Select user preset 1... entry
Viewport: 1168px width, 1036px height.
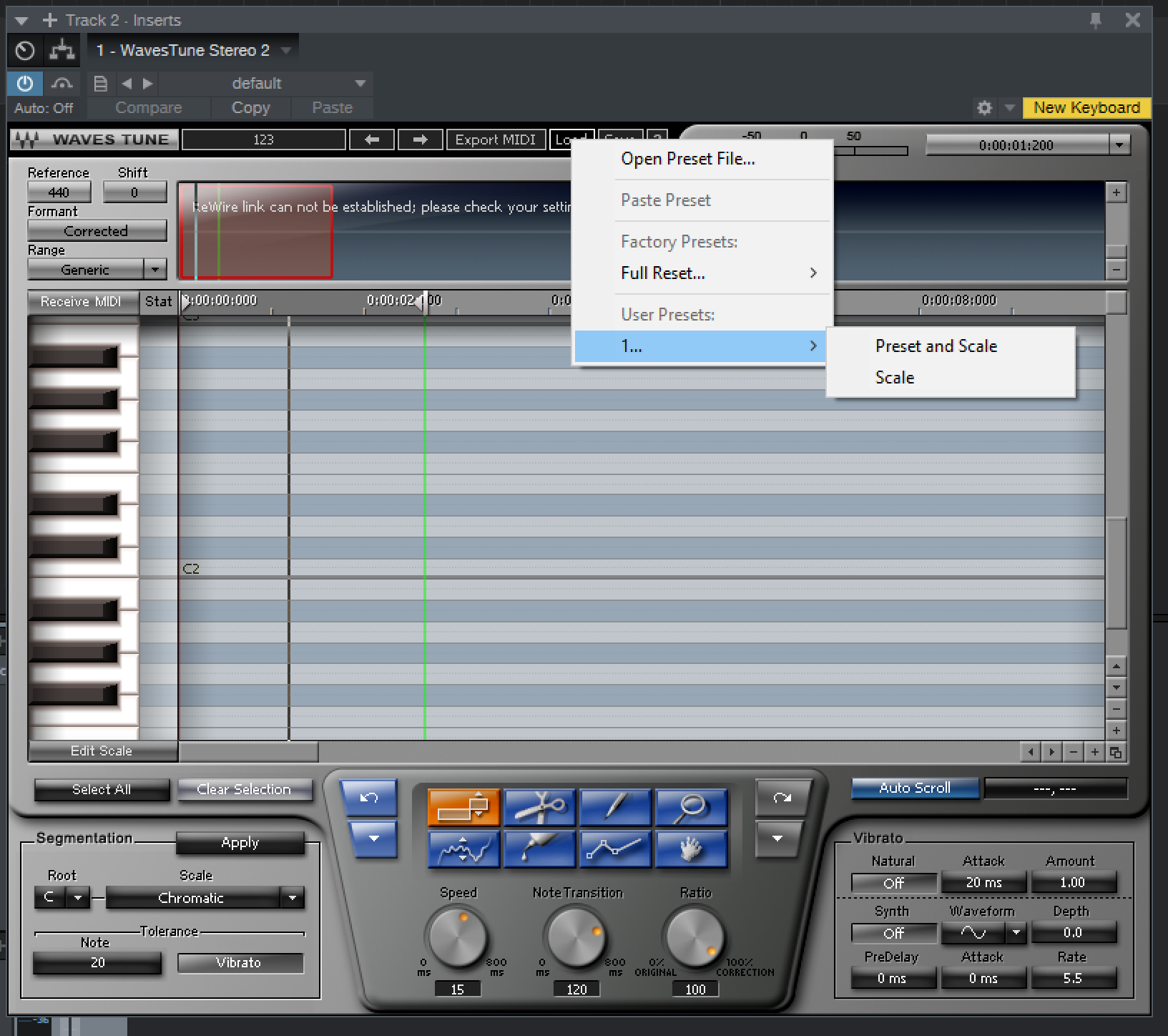pyautogui.click(x=700, y=346)
